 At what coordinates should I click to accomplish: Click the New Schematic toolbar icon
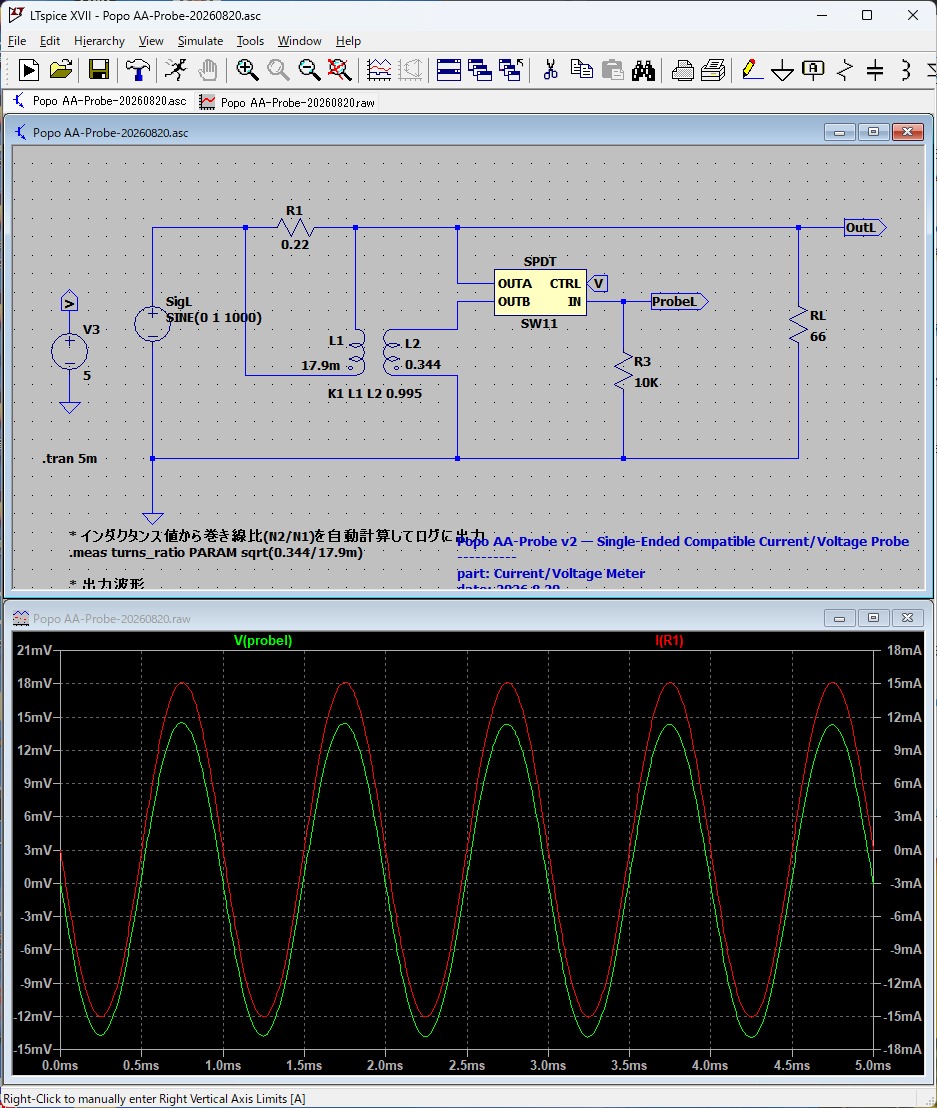pos(29,70)
